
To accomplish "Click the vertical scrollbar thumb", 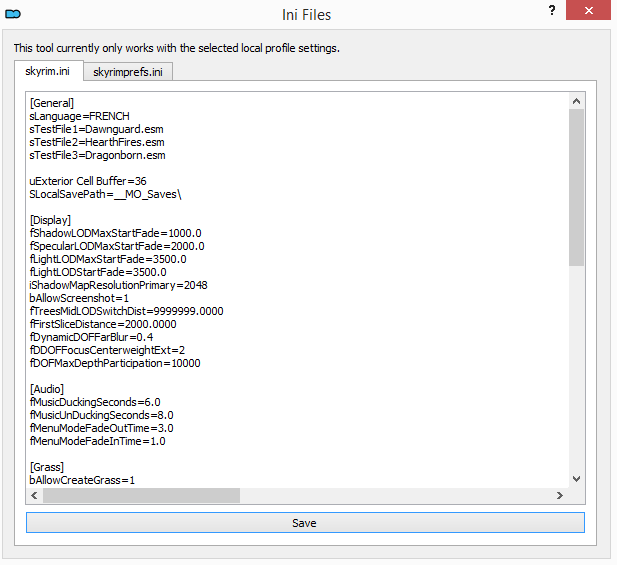I will point(576,188).
